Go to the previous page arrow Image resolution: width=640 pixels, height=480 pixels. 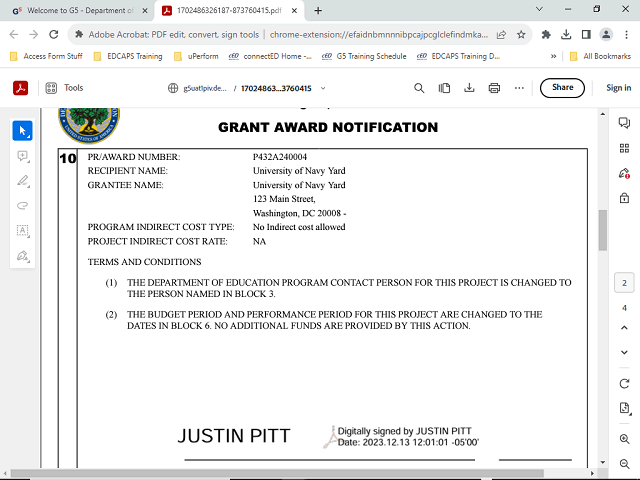coord(624,328)
